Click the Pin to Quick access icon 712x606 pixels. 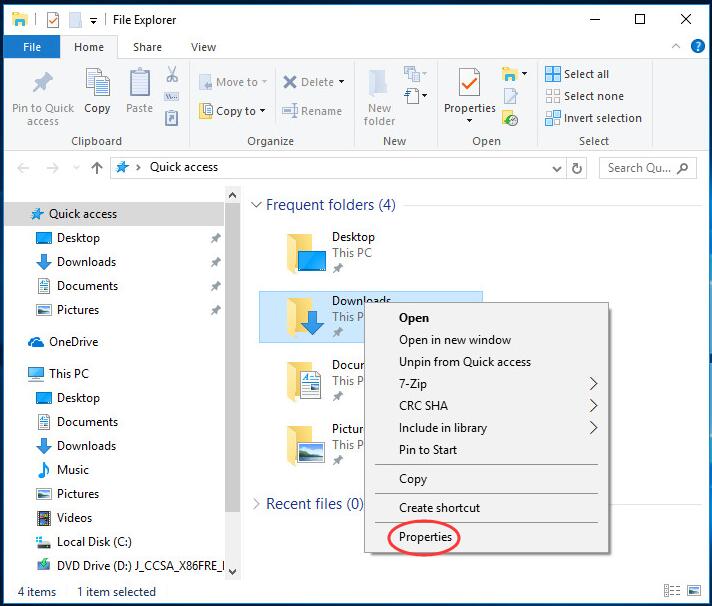point(42,85)
